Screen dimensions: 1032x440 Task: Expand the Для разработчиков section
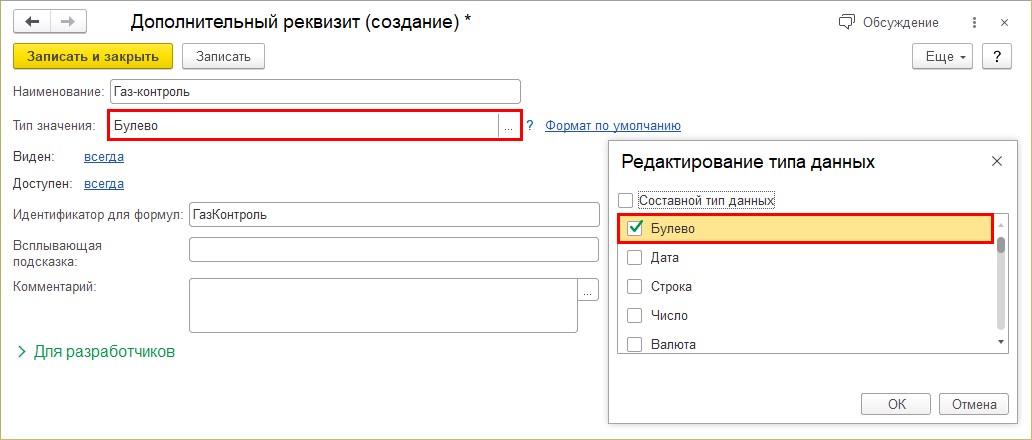click(96, 352)
